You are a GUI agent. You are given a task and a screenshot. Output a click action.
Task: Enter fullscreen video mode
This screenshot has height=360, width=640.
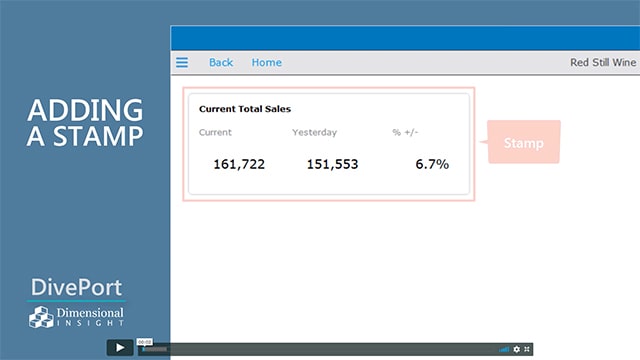527,349
